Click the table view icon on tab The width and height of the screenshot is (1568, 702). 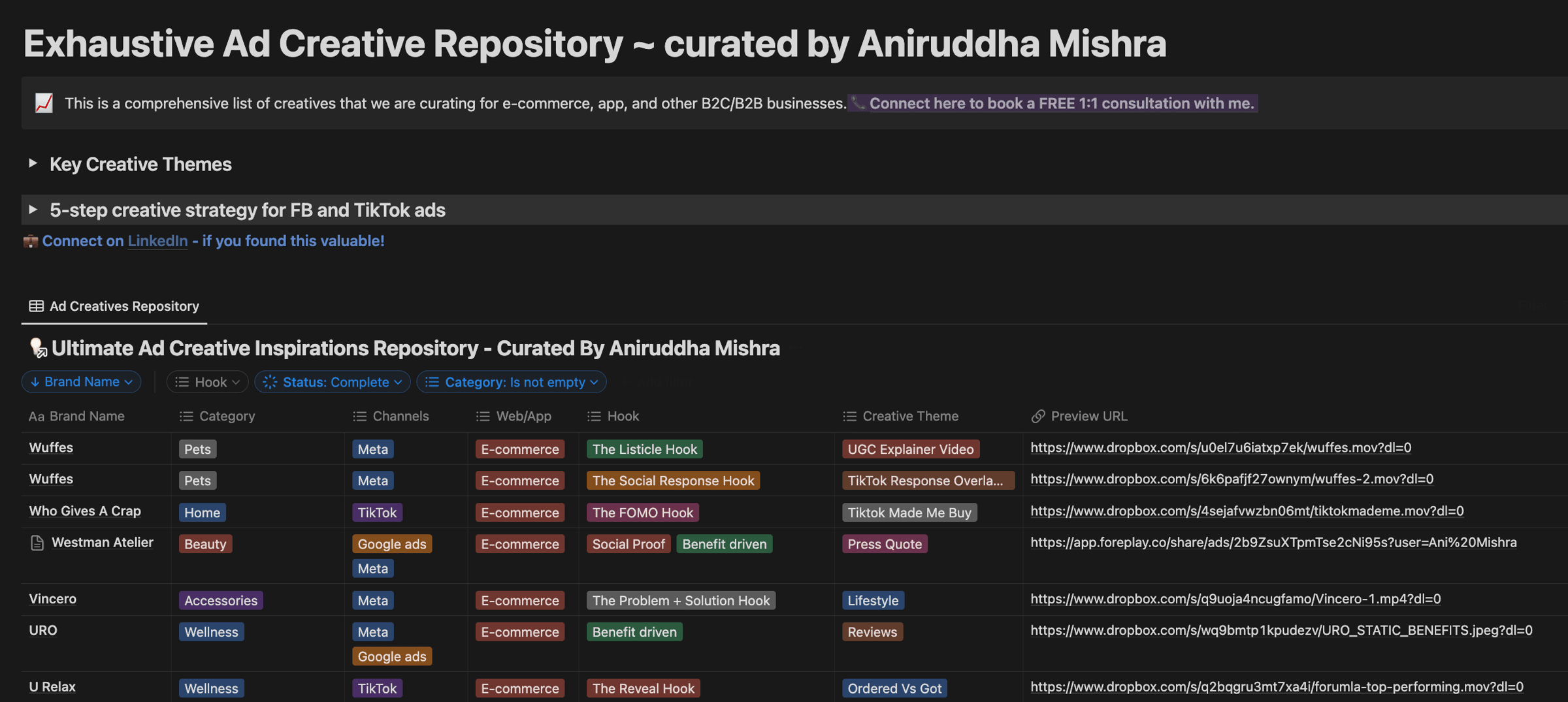coord(36,306)
